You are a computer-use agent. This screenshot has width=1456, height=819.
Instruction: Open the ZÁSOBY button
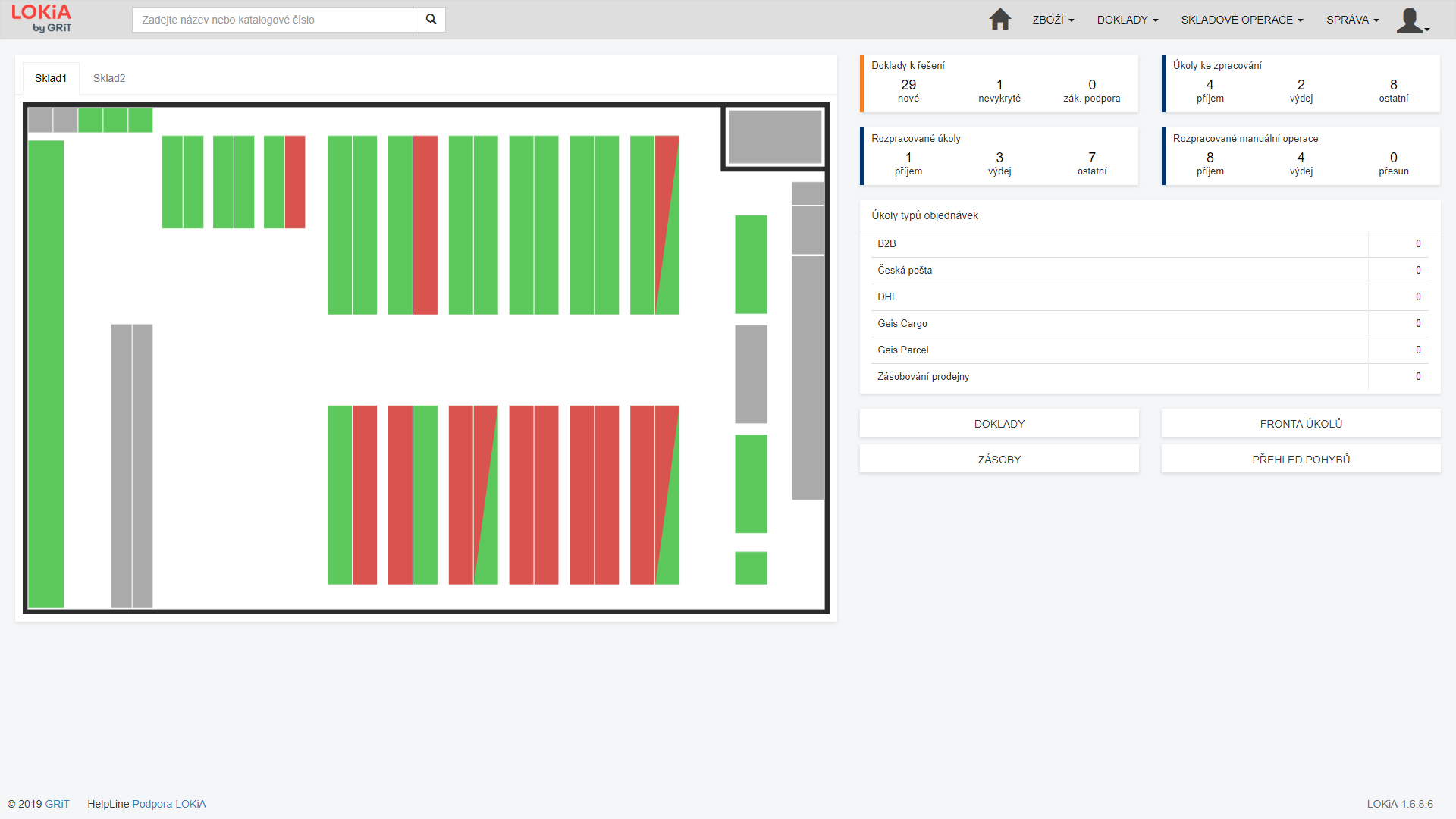[x=999, y=460]
